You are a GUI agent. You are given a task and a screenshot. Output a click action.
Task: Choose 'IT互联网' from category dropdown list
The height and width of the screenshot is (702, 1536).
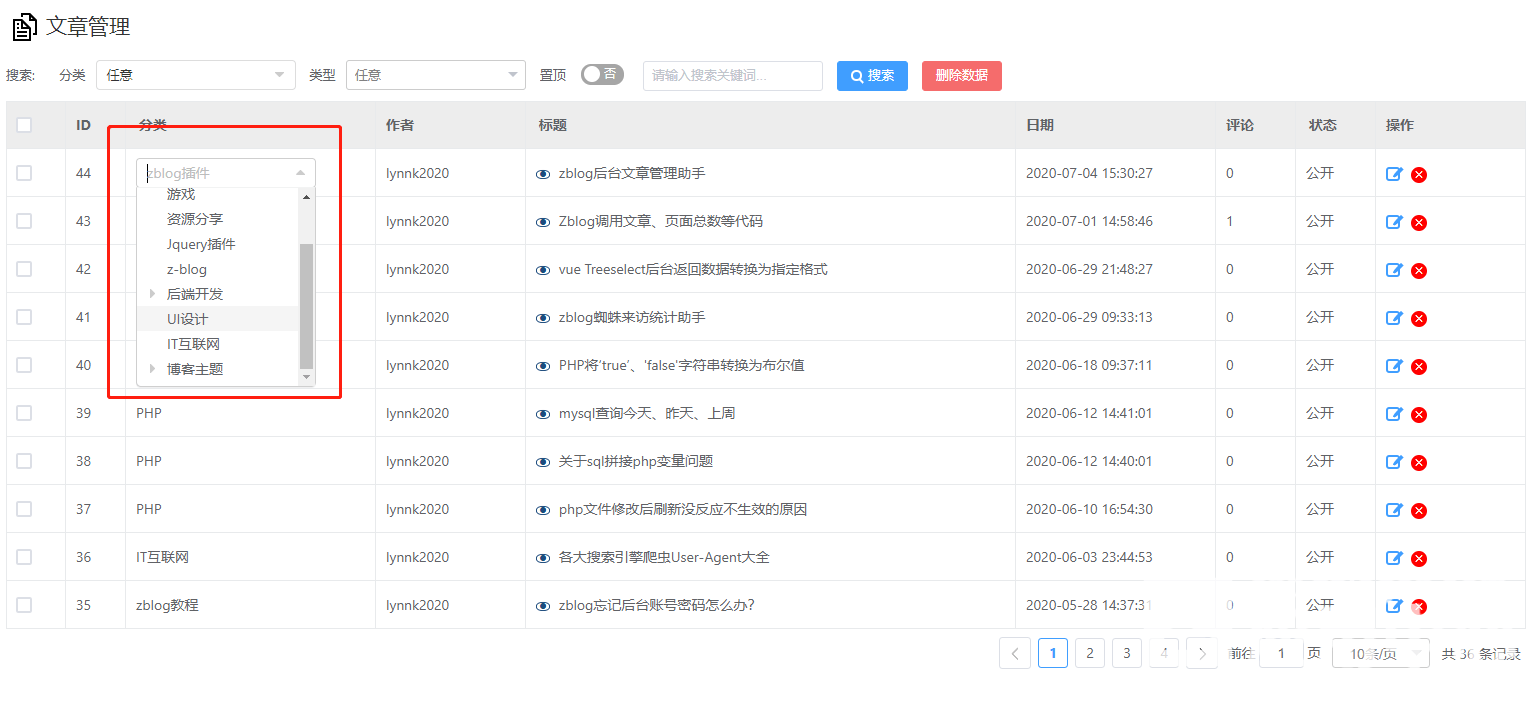[x=193, y=344]
